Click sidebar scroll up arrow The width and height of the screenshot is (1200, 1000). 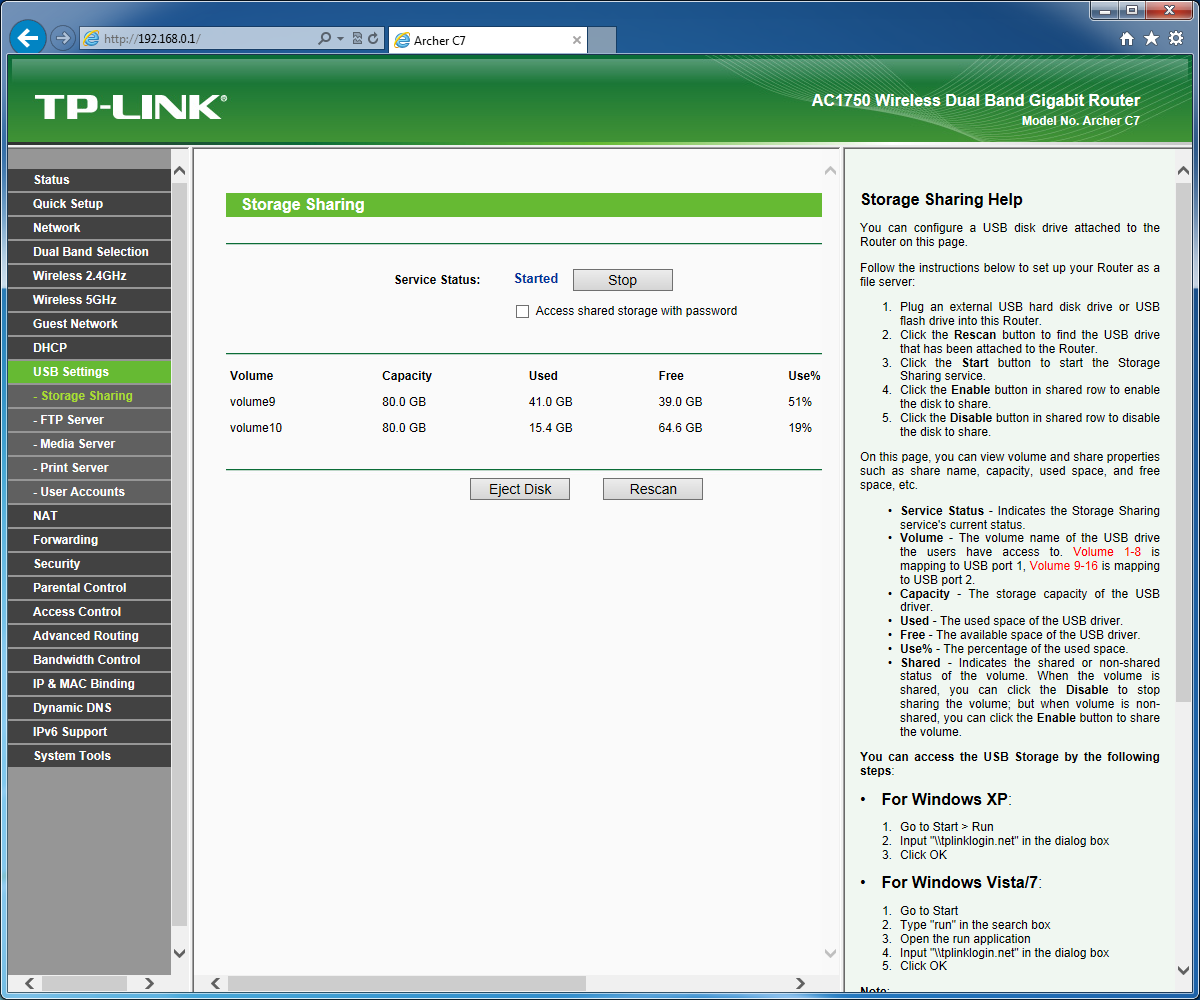click(180, 171)
